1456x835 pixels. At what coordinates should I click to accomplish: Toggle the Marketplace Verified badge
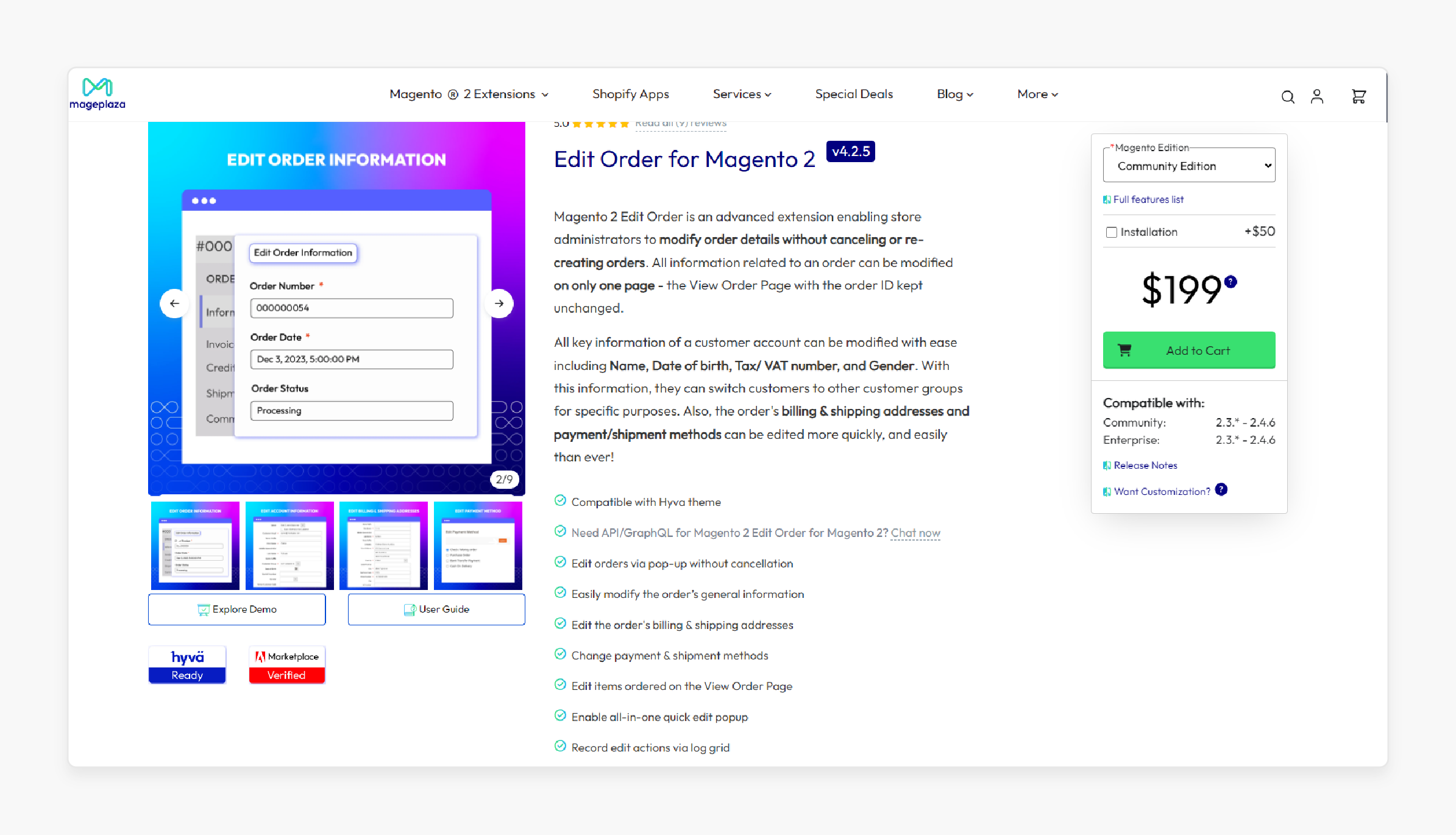click(286, 665)
